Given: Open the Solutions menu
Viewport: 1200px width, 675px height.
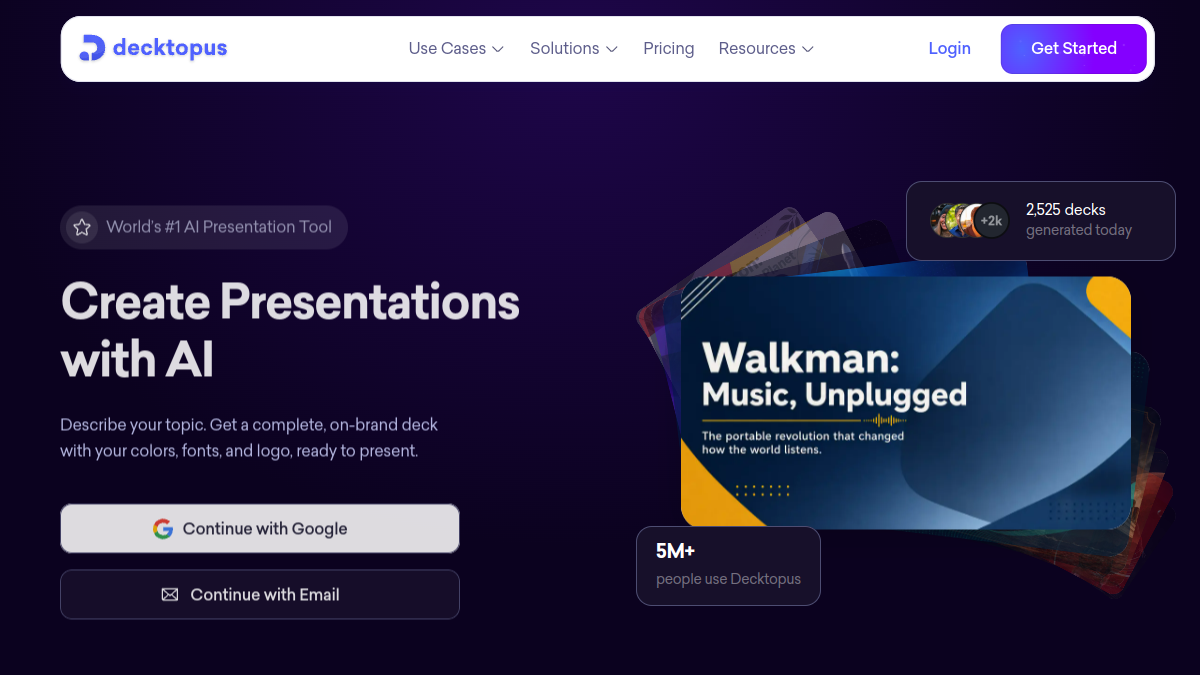Looking at the screenshot, I should point(574,48).
